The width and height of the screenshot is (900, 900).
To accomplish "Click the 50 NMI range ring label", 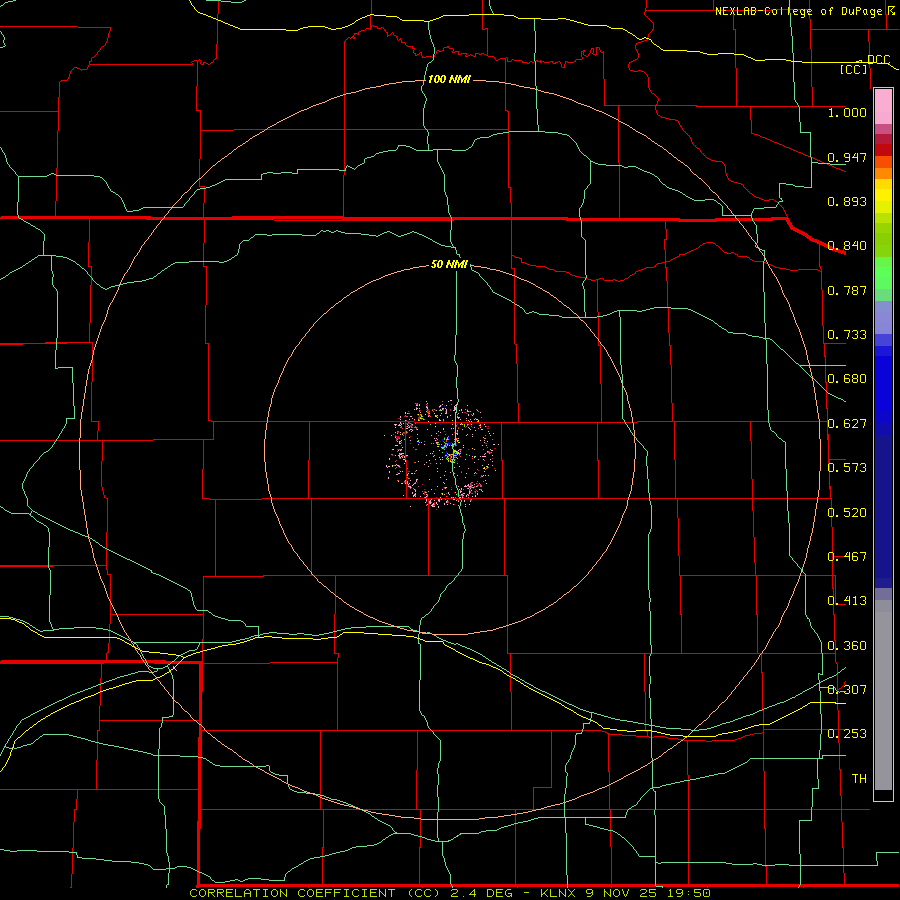I will [449, 264].
